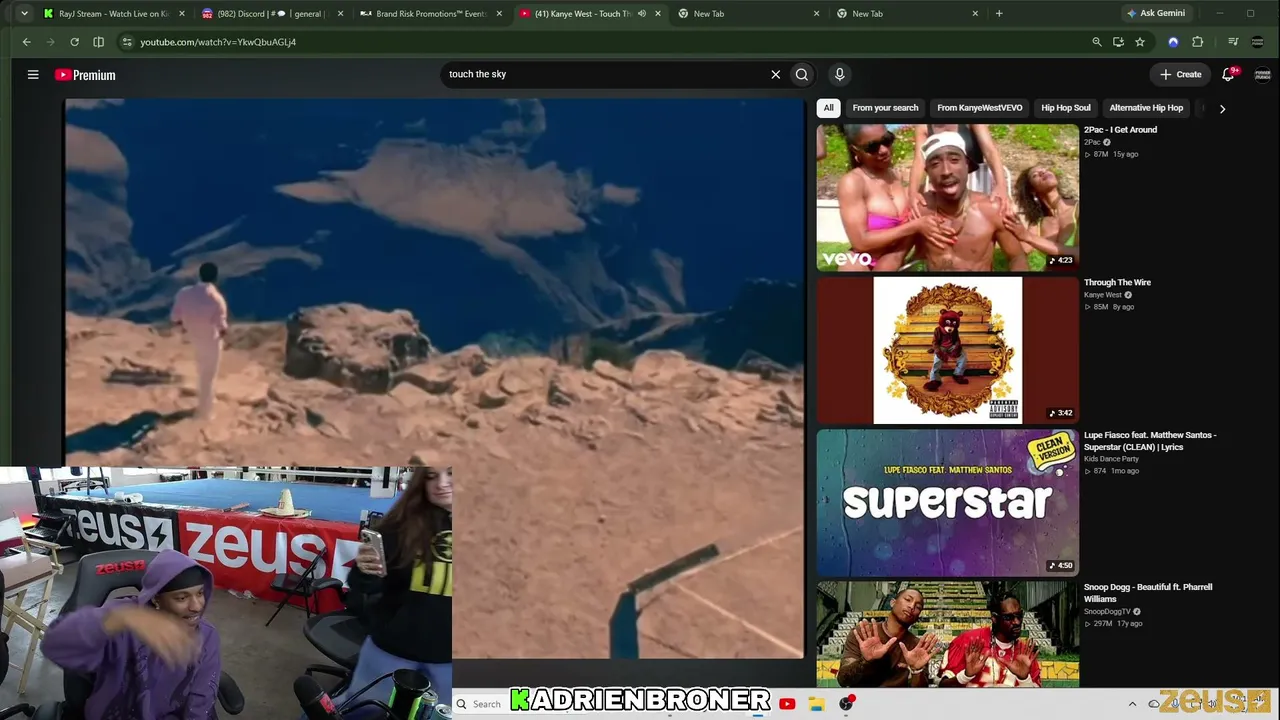Clear the YouTube search text
The image size is (1280, 720).
[x=775, y=74]
